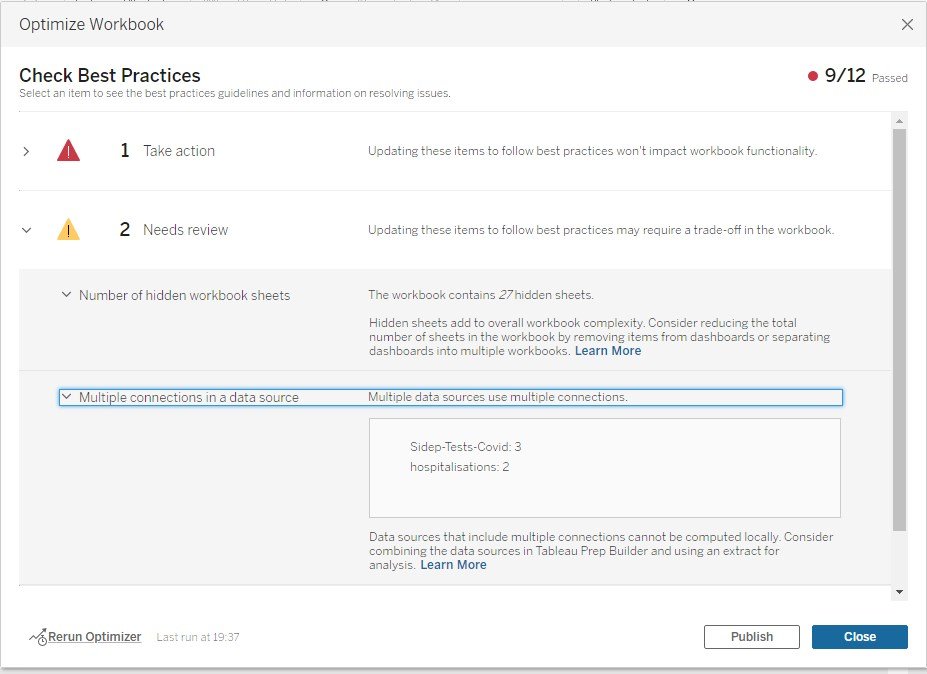The image size is (927, 674).
Task: Click the Last run at 19:37 text
Action: click(x=197, y=637)
